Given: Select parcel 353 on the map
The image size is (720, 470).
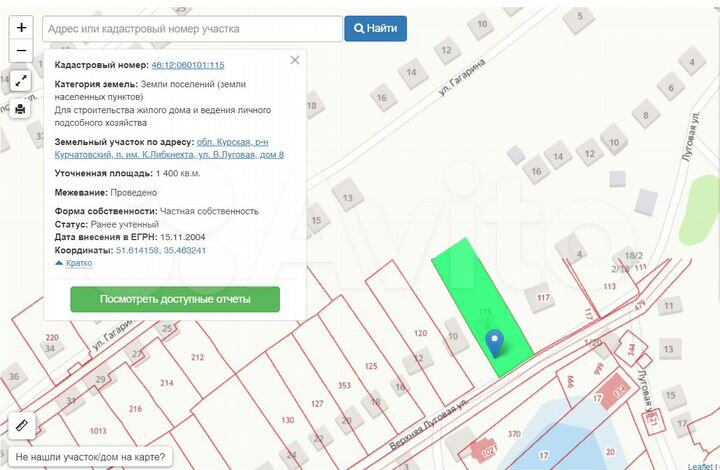Looking at the screenshot, I should (344, 384).
